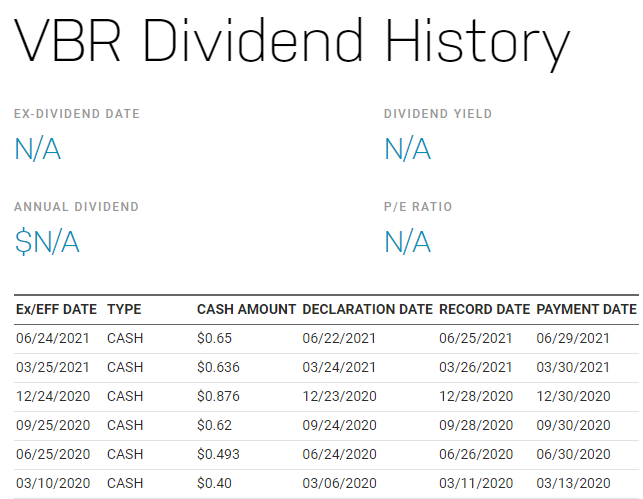This screenshot has height=499, width=643.
Task: Select payment date 03/13/2020 cell
Action: (x=574, y=483)
